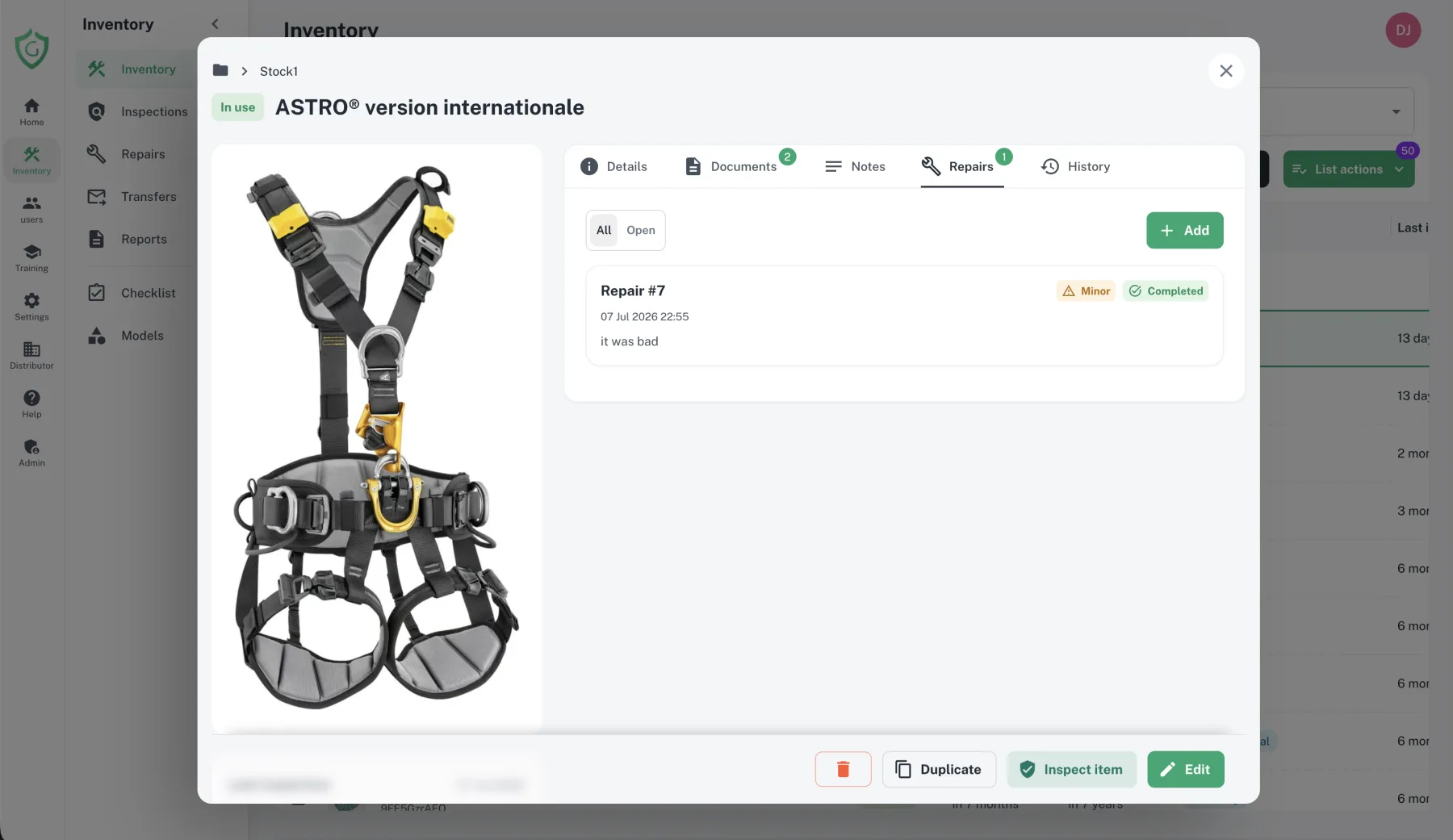Open the DJ user avatar menu
Screen dimensions: 1453x840
click(x=1403, y=31)
